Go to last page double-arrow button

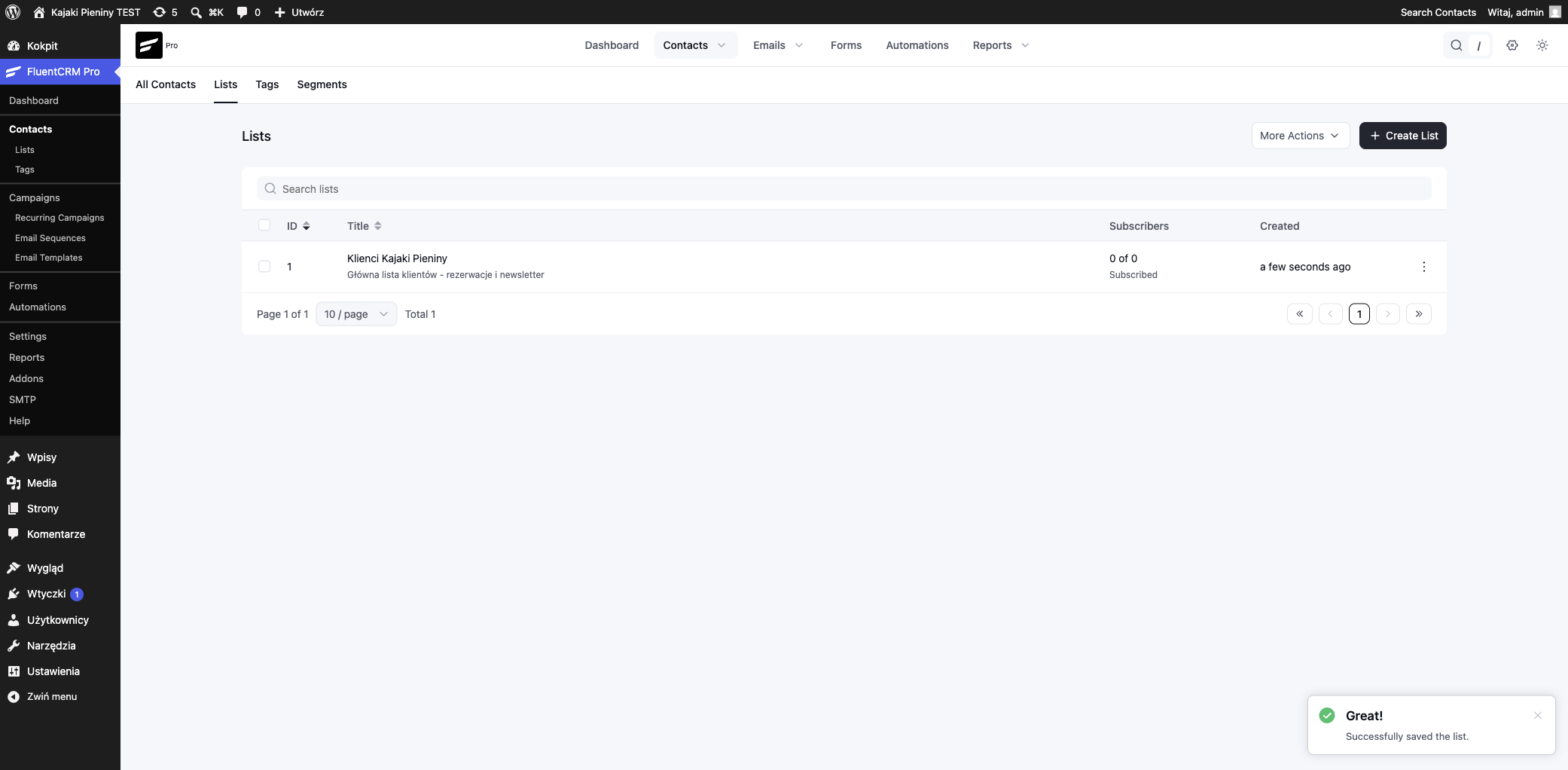1418,314
